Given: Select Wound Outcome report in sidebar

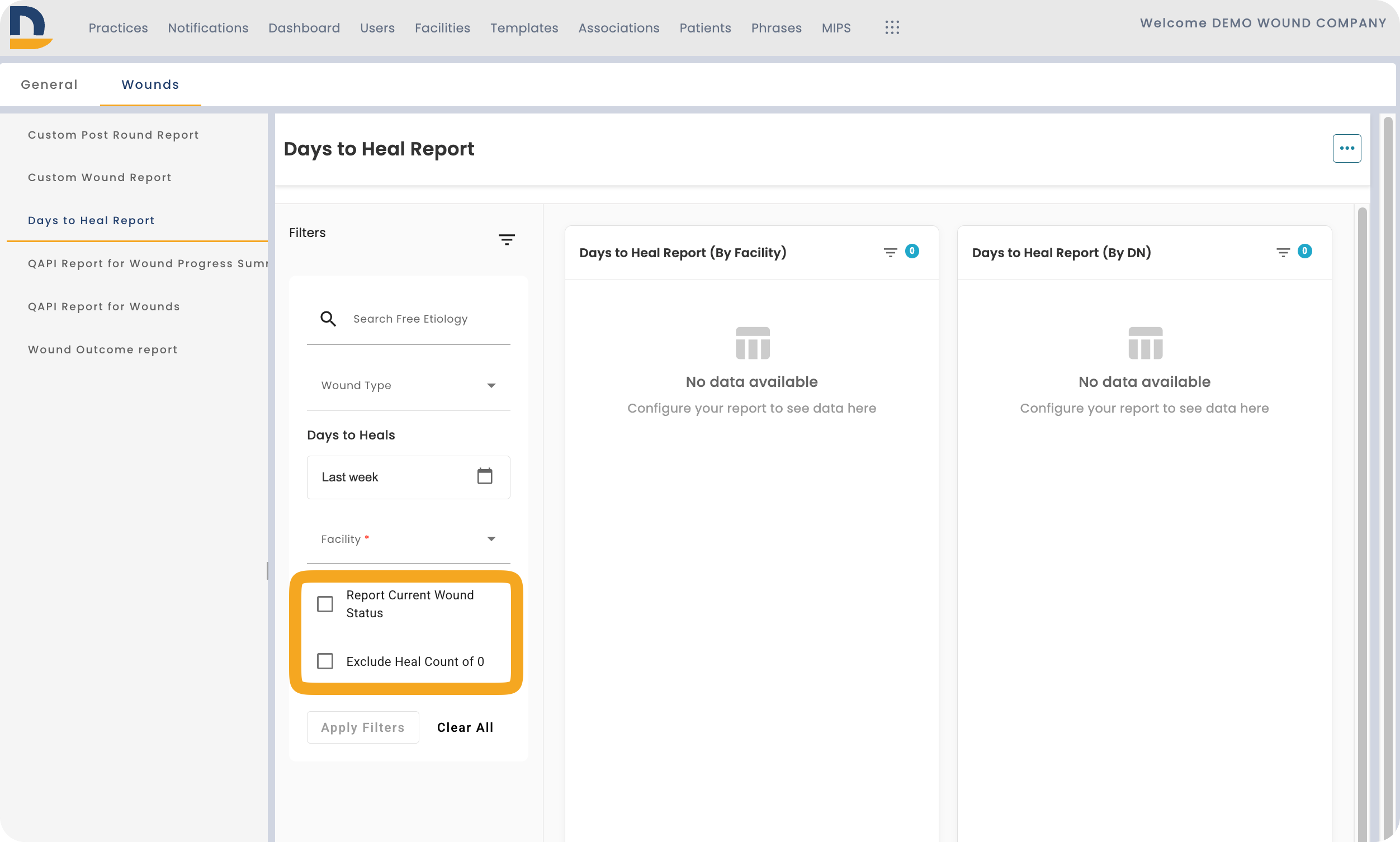Looking at the screenshot, I should click(103, 349).
